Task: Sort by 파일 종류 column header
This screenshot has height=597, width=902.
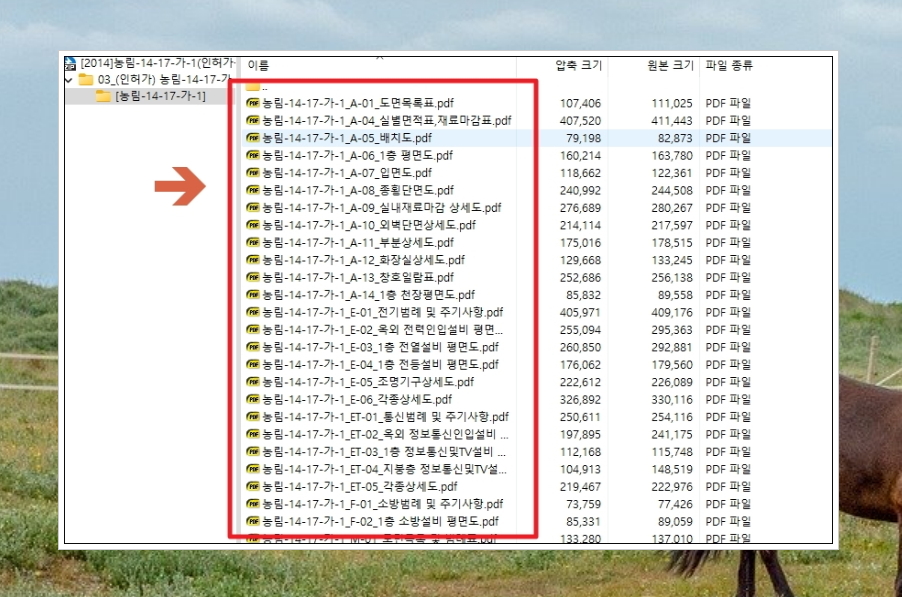Action: pyautogui.click(x=729, y=66)
